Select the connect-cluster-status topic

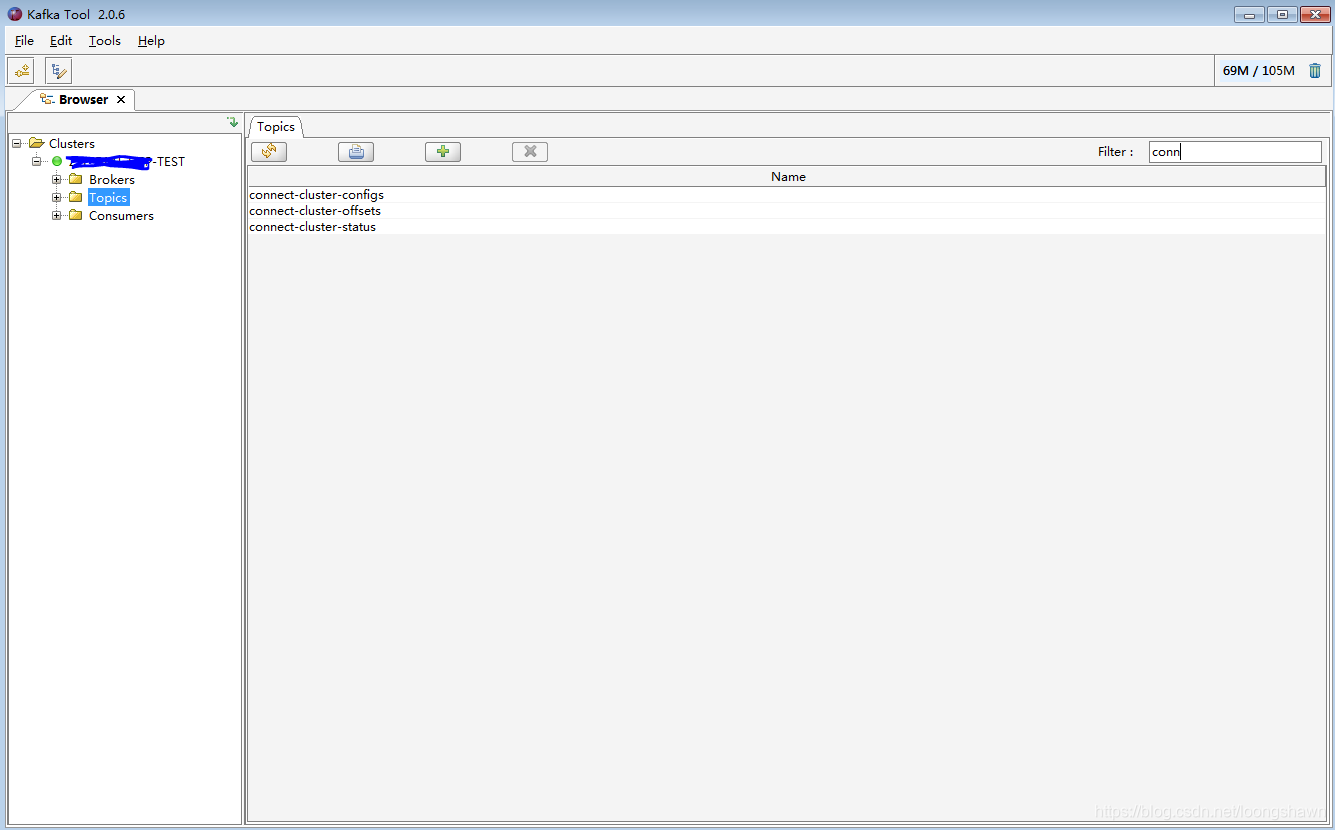pos(787,227)
